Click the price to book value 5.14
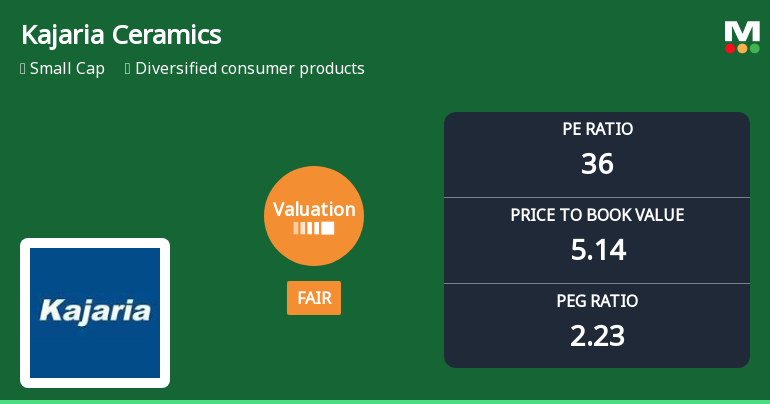This screenshot has width=770, height=404. click(597, 249)
